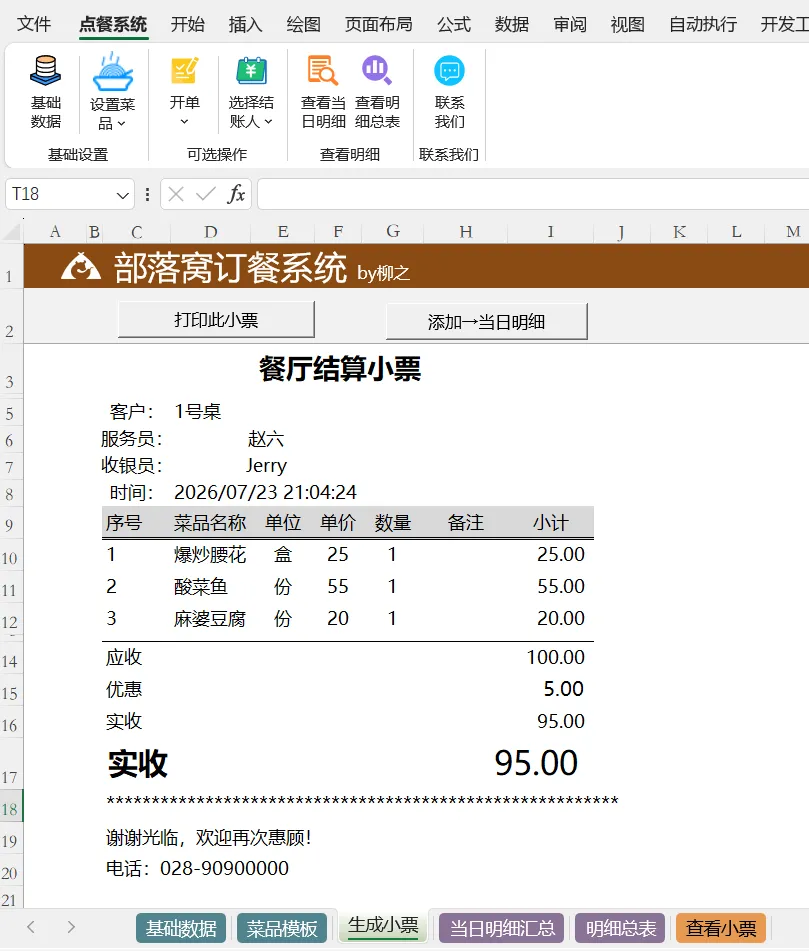809x951 pixels.
Task: Select row 10 header
Action: tap(11, 555)
